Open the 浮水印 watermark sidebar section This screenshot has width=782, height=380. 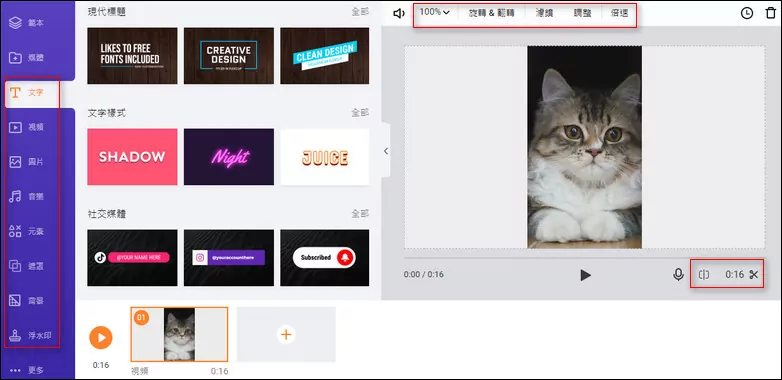coord(30,335)
